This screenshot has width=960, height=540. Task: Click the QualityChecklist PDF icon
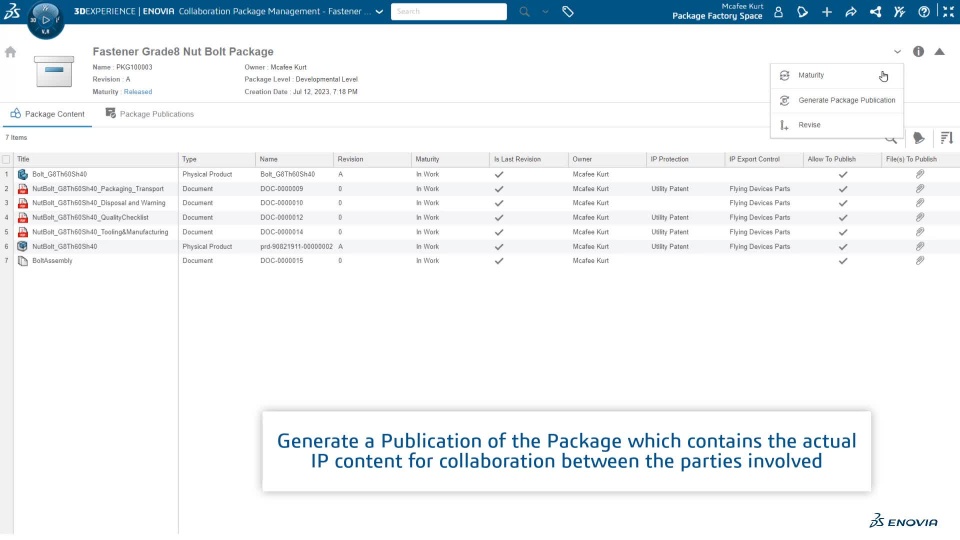(x=23, y=218)
